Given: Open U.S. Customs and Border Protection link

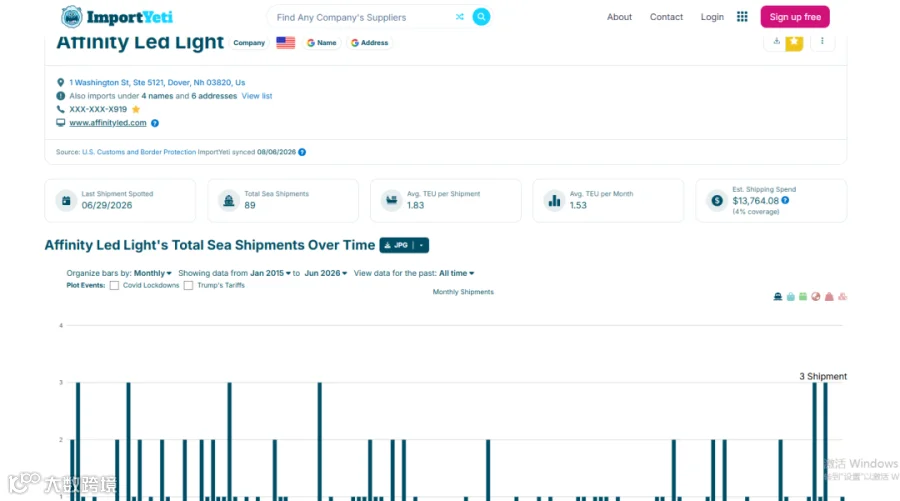Looking at the screenshot, I should coord(139,152).
